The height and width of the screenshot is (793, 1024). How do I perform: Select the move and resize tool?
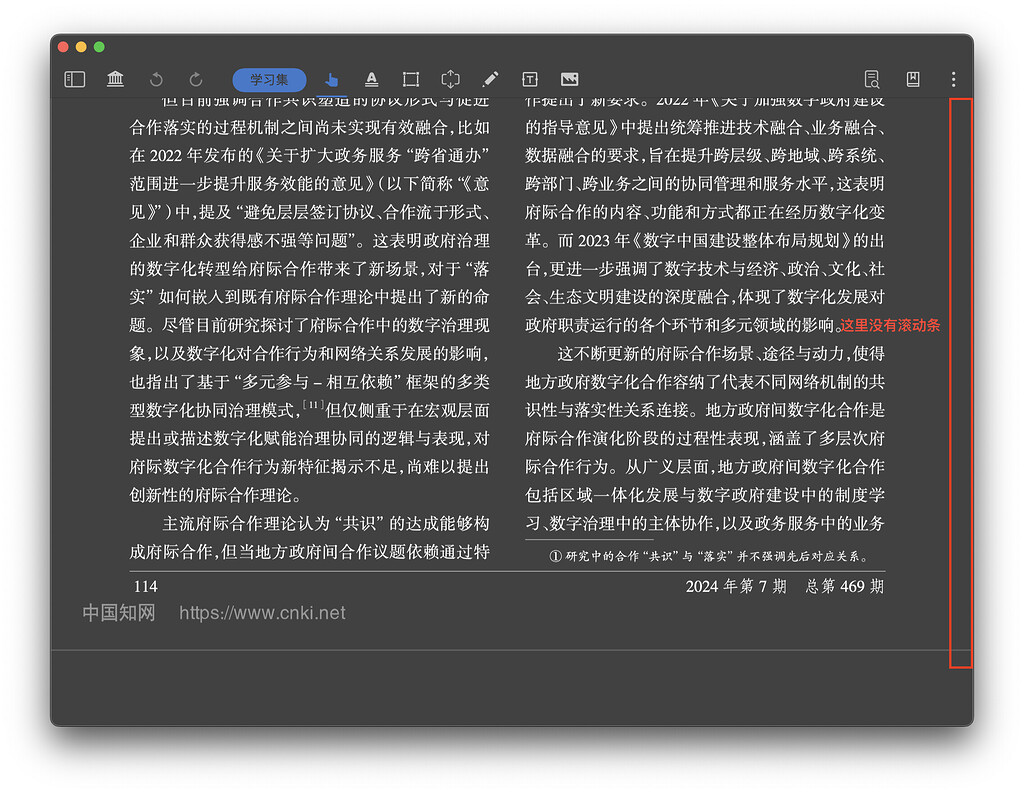[x=450, y=79]
